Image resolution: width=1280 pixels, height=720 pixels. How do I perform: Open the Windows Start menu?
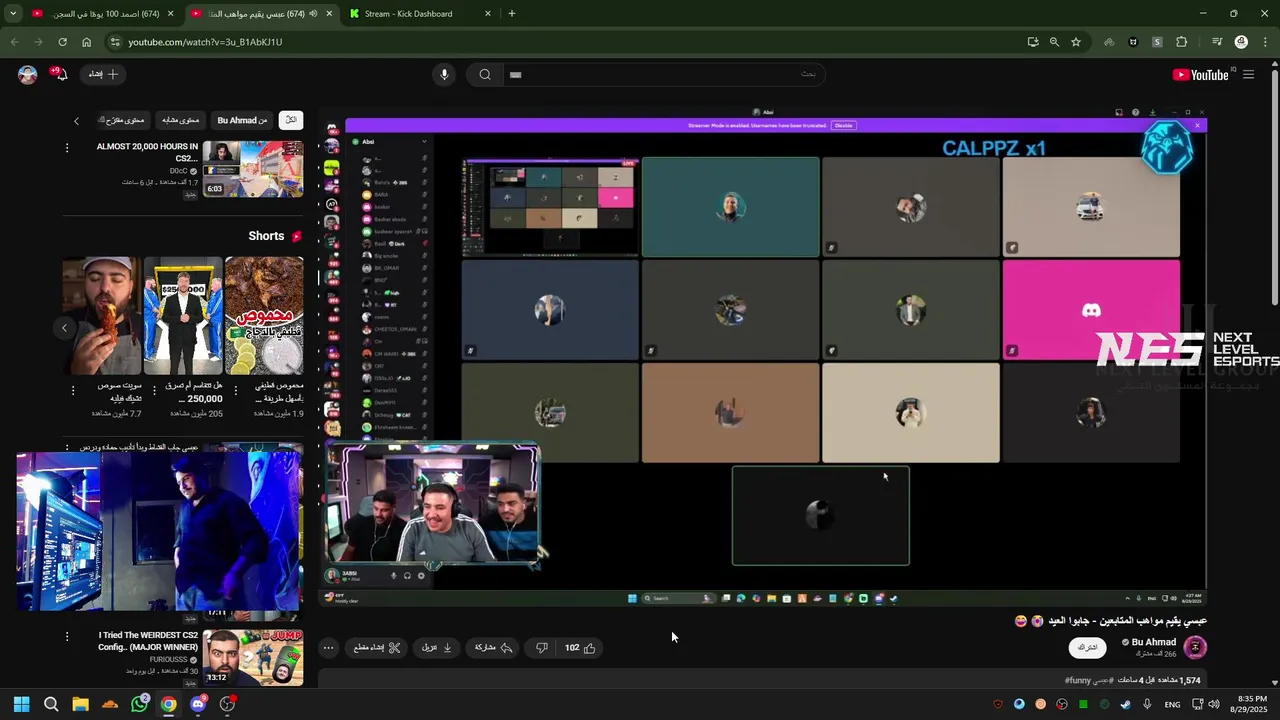point(21,704)
